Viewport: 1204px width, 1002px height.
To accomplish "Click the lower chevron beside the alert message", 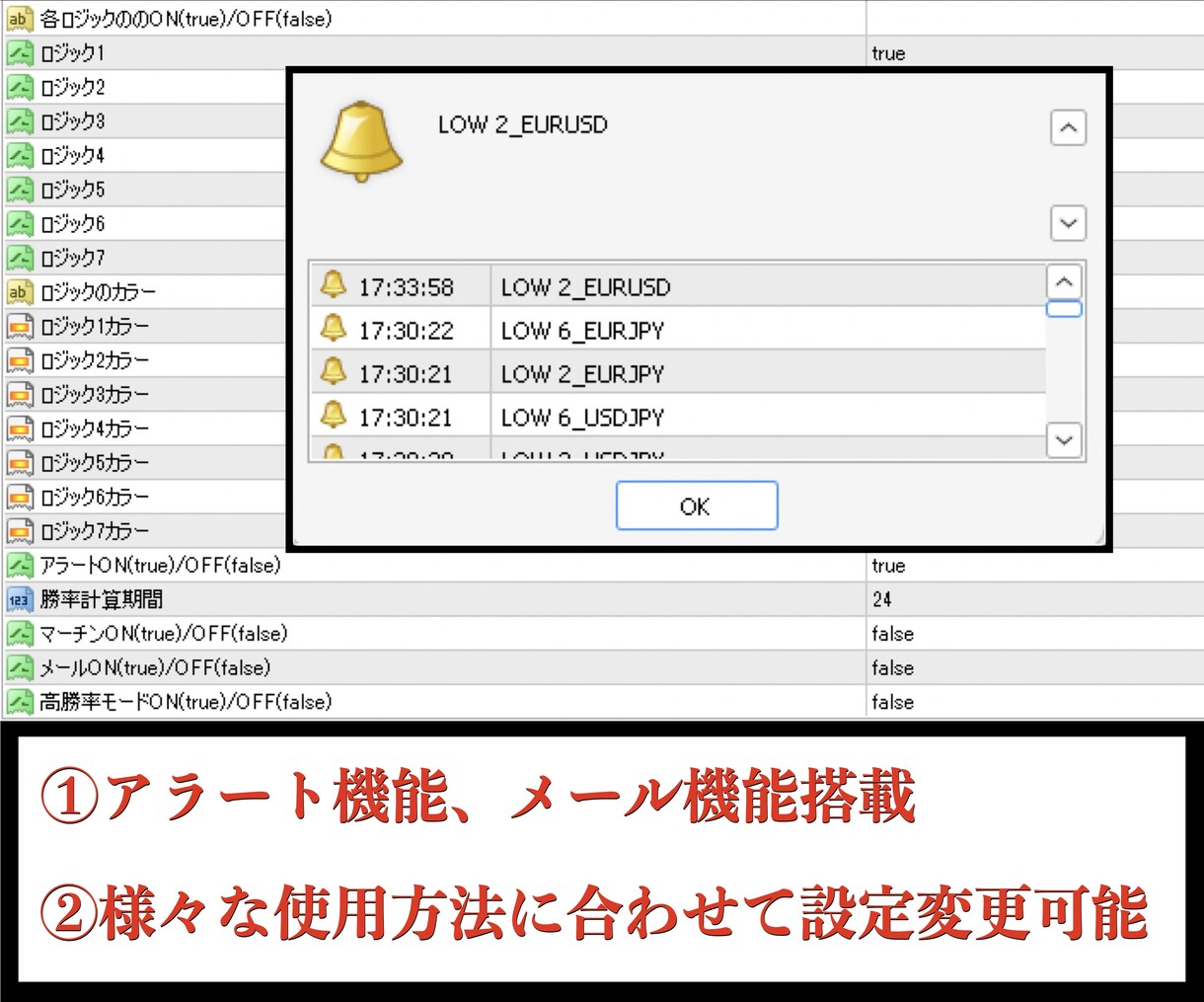I will coord(1068,223).
